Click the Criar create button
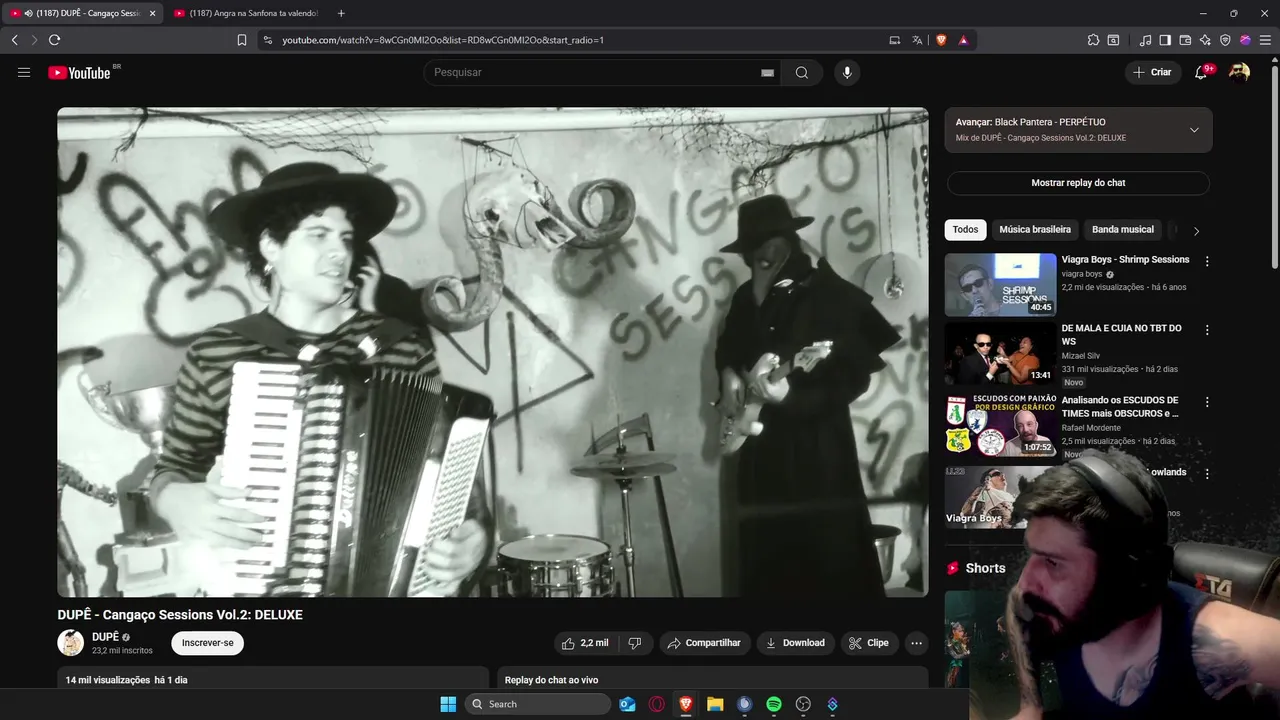 (x=1152, y=72)
